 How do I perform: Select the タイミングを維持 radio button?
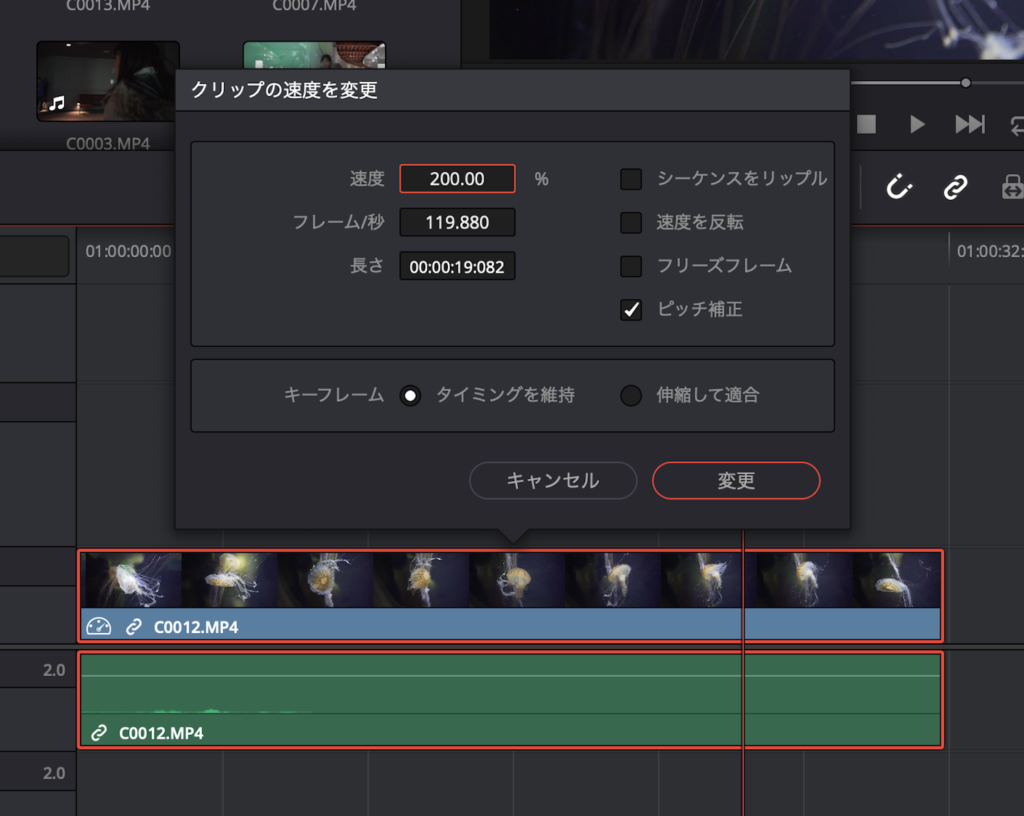[410, 396]
